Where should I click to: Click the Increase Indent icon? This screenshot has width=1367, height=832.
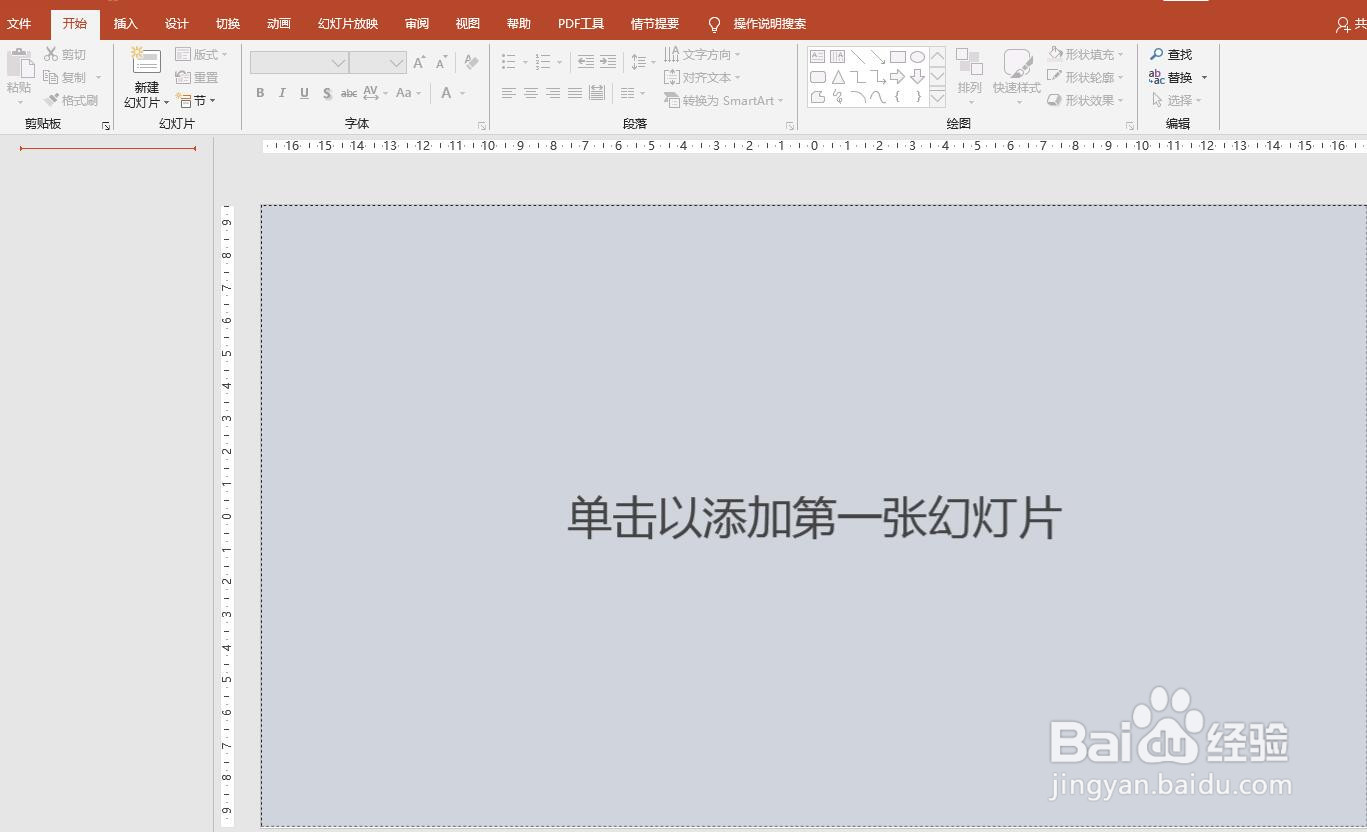tap(608, 62)
